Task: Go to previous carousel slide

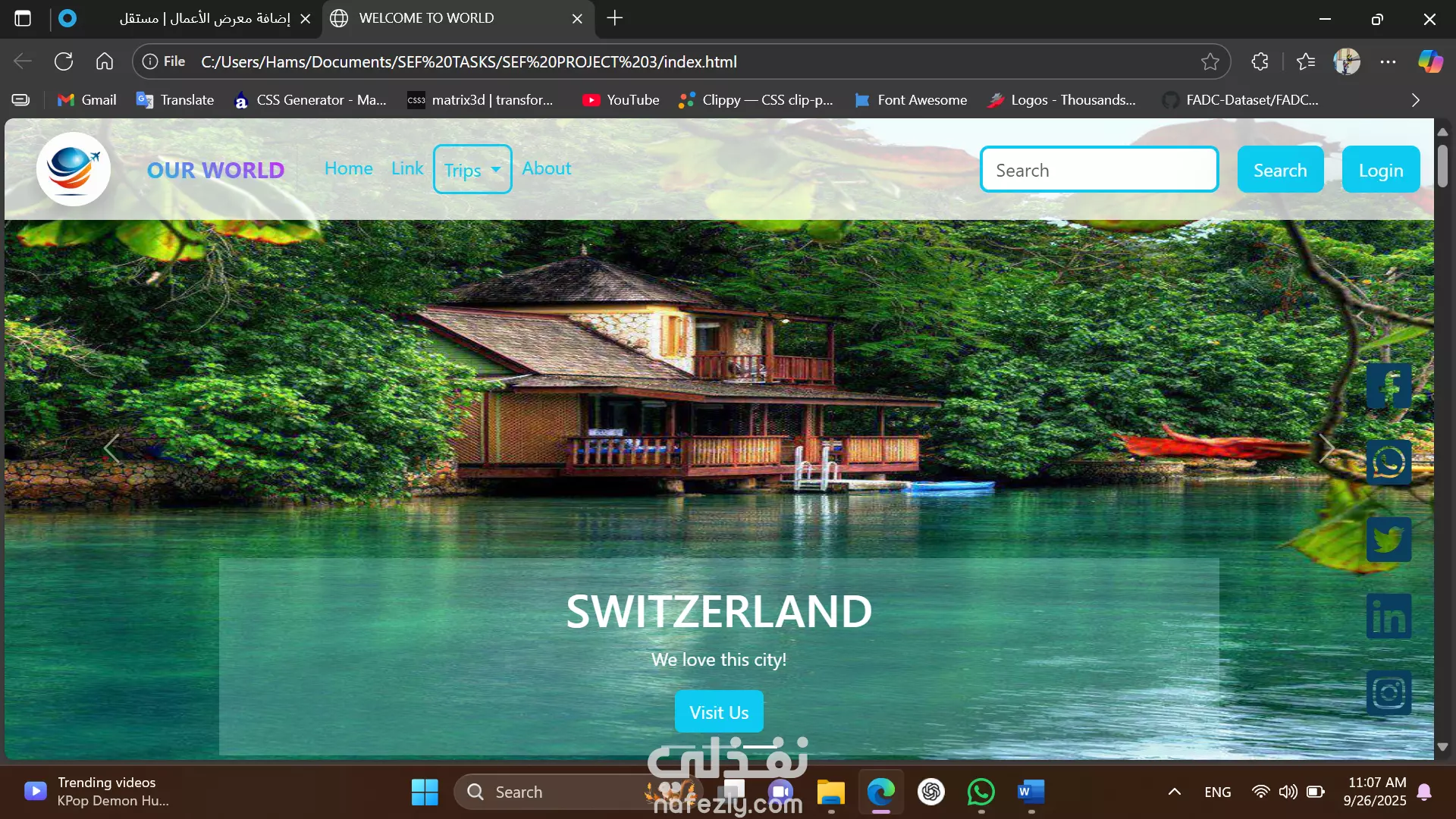Action: point(111,448)
